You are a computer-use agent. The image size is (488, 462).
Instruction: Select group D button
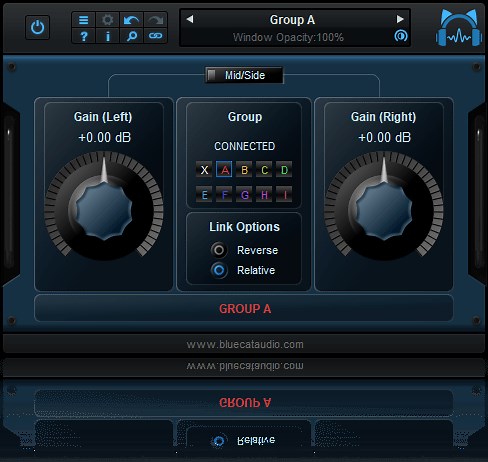pos(284,170)
